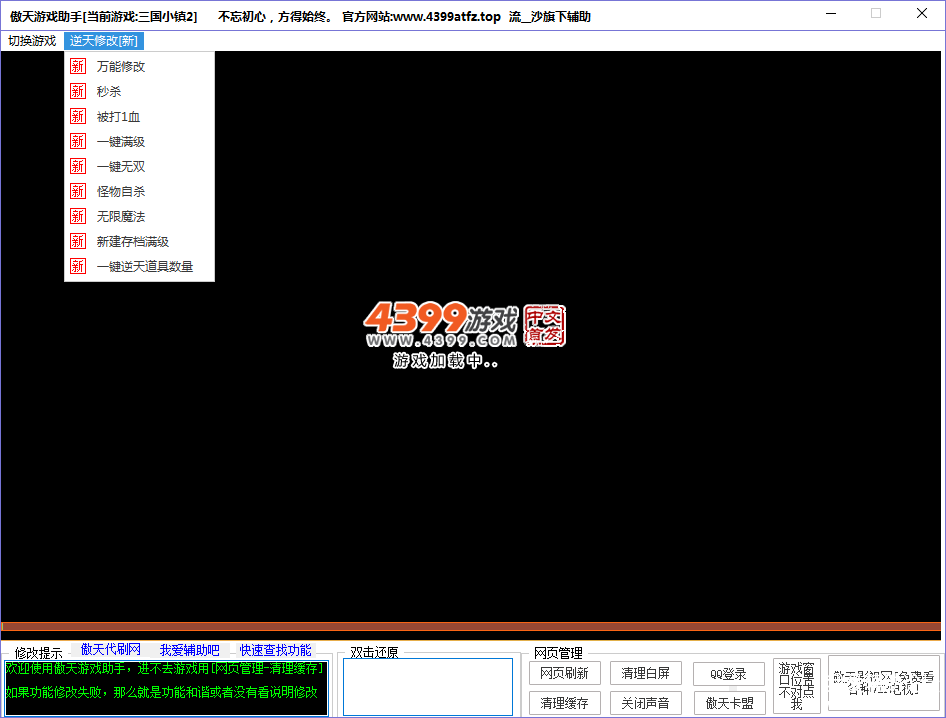Click the green 修改提示 message box

pos(167,688)
